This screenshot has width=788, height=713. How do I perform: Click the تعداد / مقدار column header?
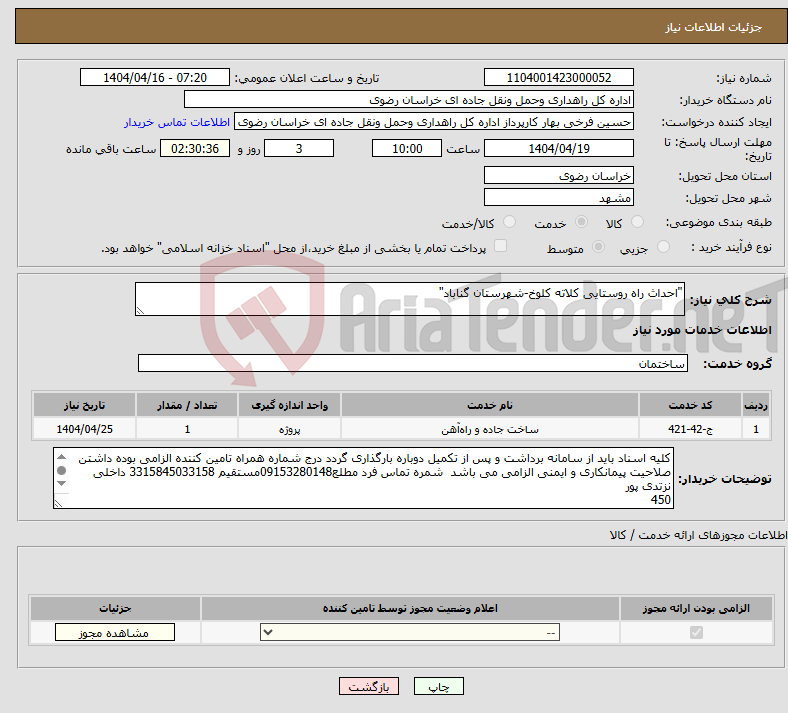187,405
